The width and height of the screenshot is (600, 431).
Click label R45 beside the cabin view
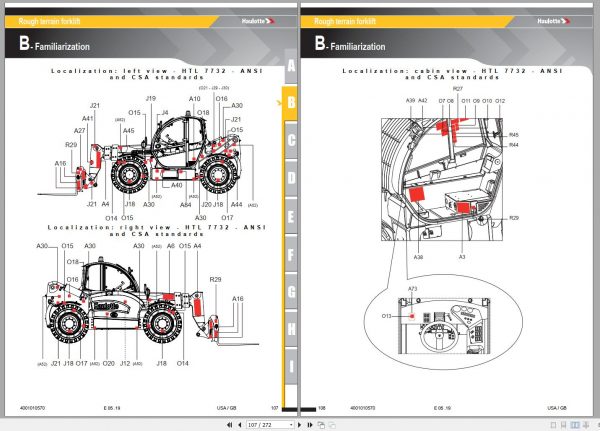click(x=514, y=135)
